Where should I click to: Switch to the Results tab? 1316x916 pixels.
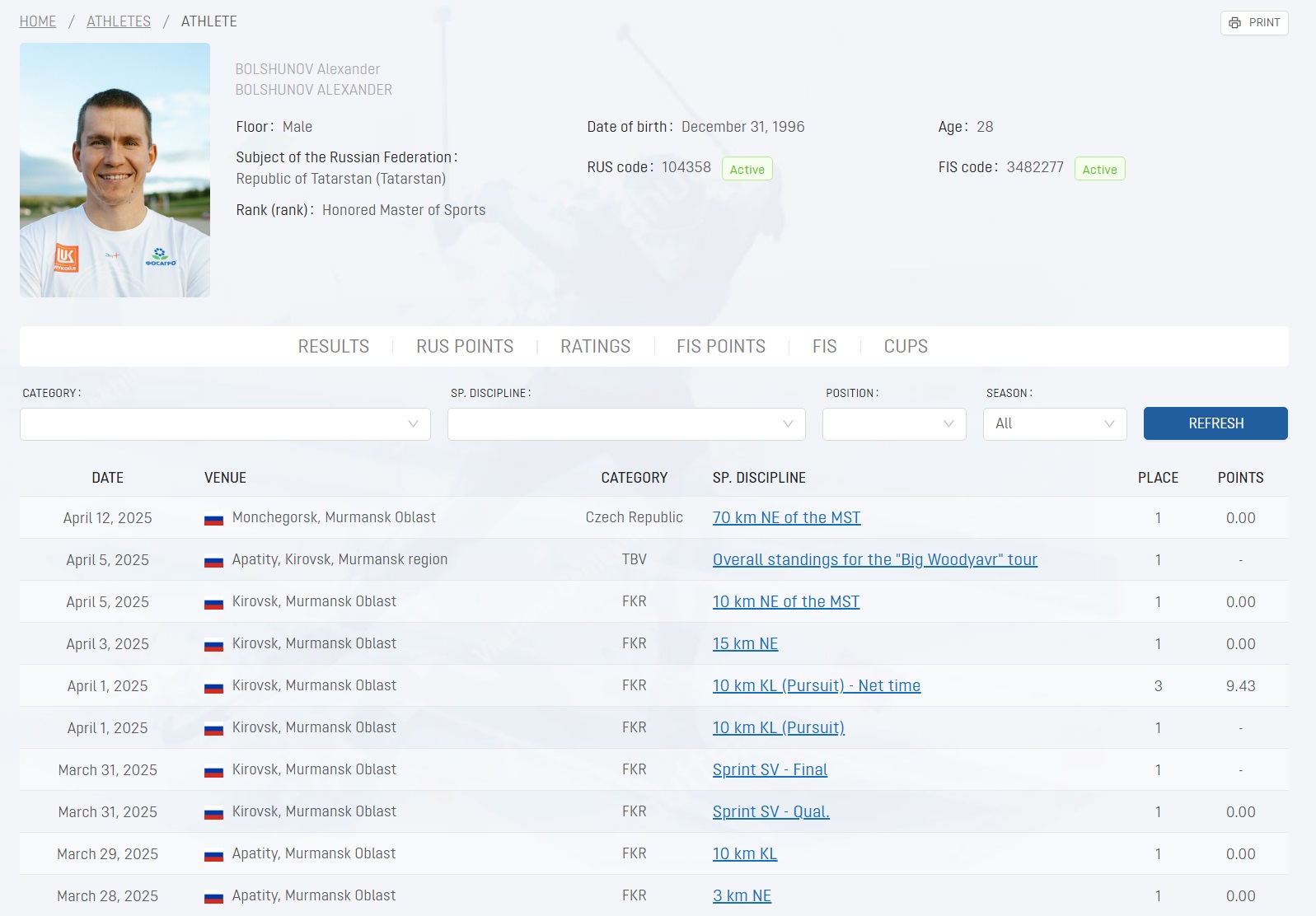pos(334,347)
